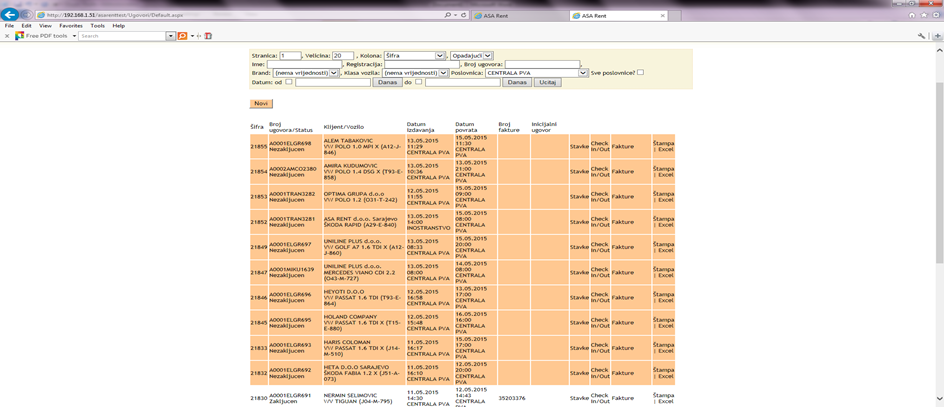This screenshot has height=407, width=944.
Task: Switch to the first ASA Rent tab
Action: 519,16
